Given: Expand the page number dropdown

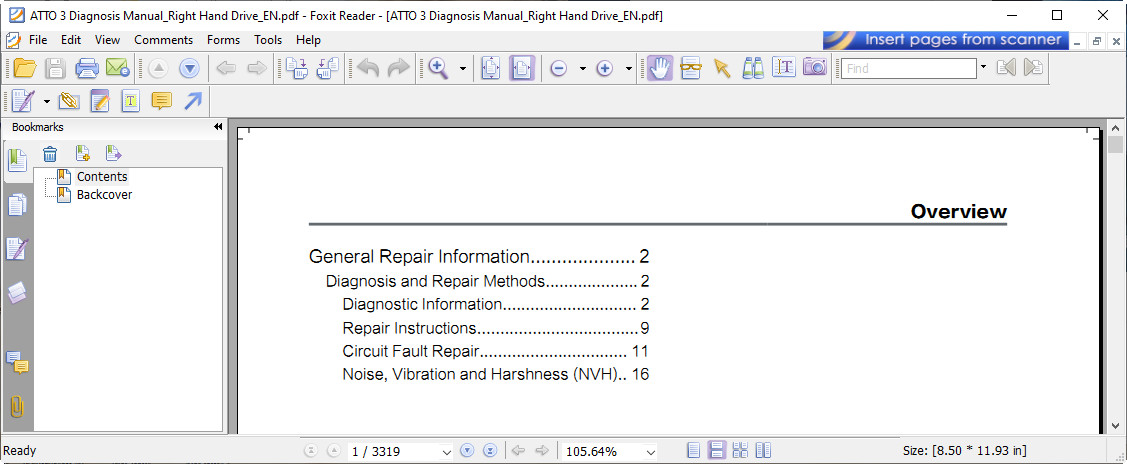Looking at the screenshot, I should [446, 452].
